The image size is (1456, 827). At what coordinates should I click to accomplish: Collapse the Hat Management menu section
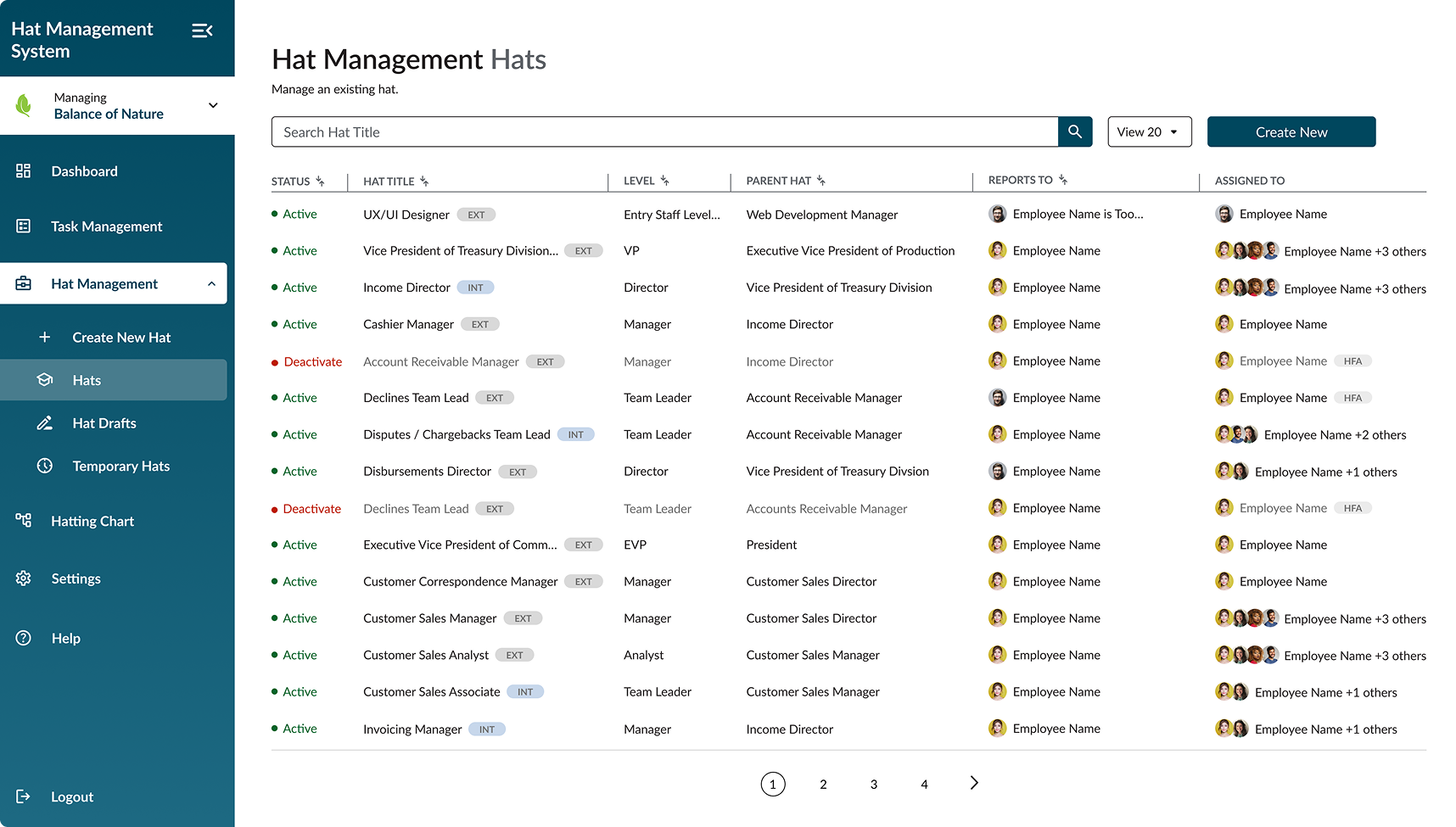(211, 284)
